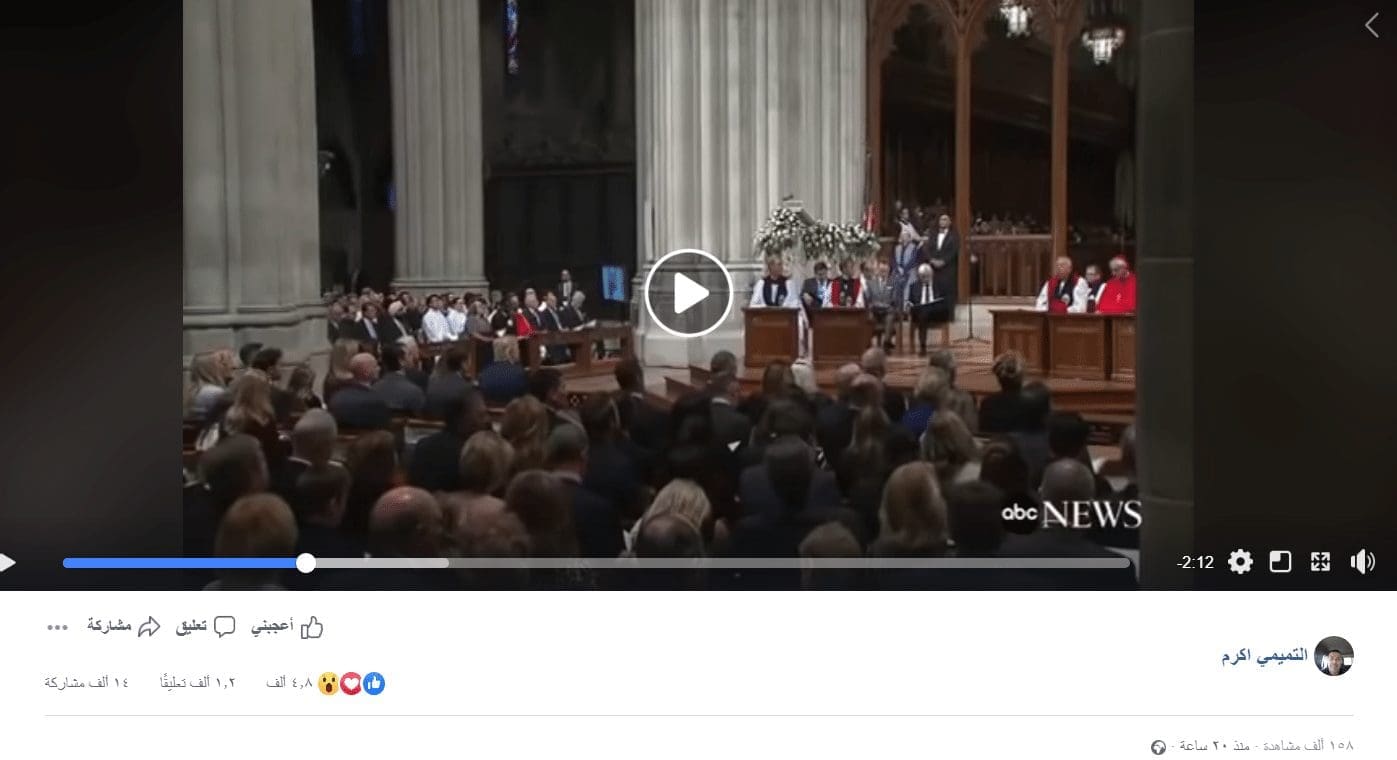Open the video settings gear
Screen dimensions: 1397x760
1240,562
